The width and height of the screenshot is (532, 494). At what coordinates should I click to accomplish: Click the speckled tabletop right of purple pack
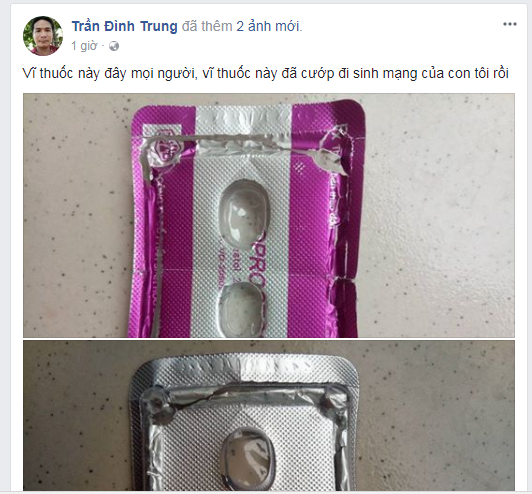click(x=438, y=217)
